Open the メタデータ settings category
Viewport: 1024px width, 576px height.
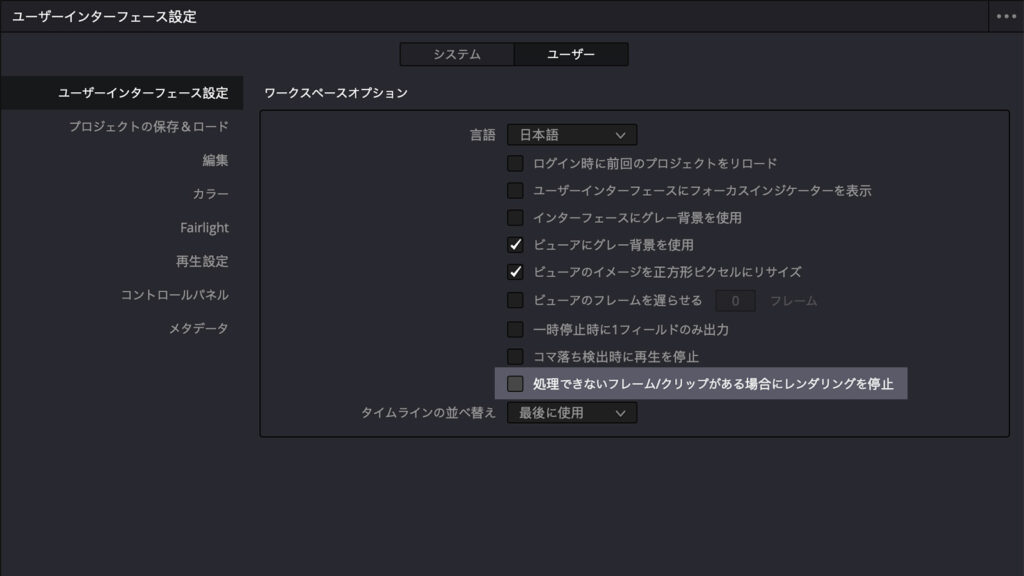pyautogui.click(x=199, y=328)
